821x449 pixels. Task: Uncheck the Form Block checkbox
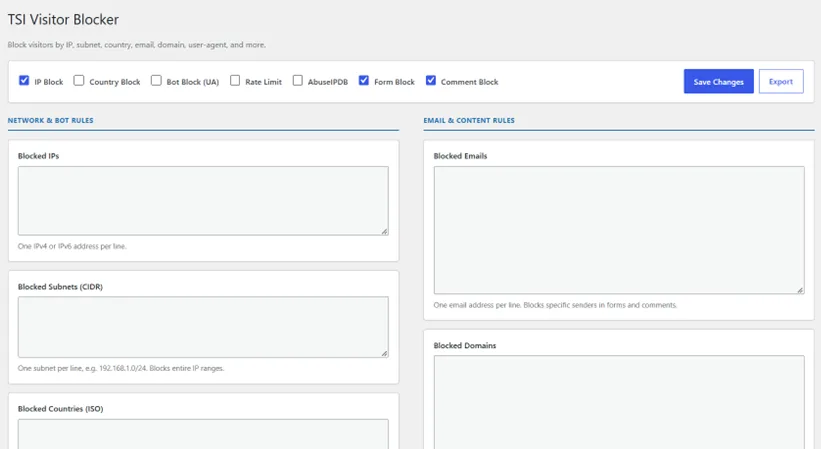pos(364,81)
